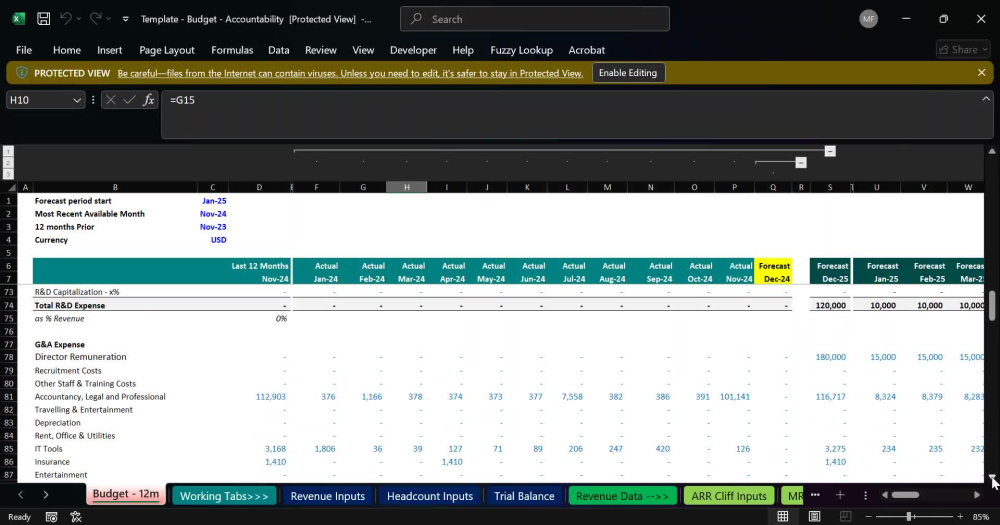Collapse the formula bar with chevron
This screenshot has width=1000, height=525.
pos(986,99)
